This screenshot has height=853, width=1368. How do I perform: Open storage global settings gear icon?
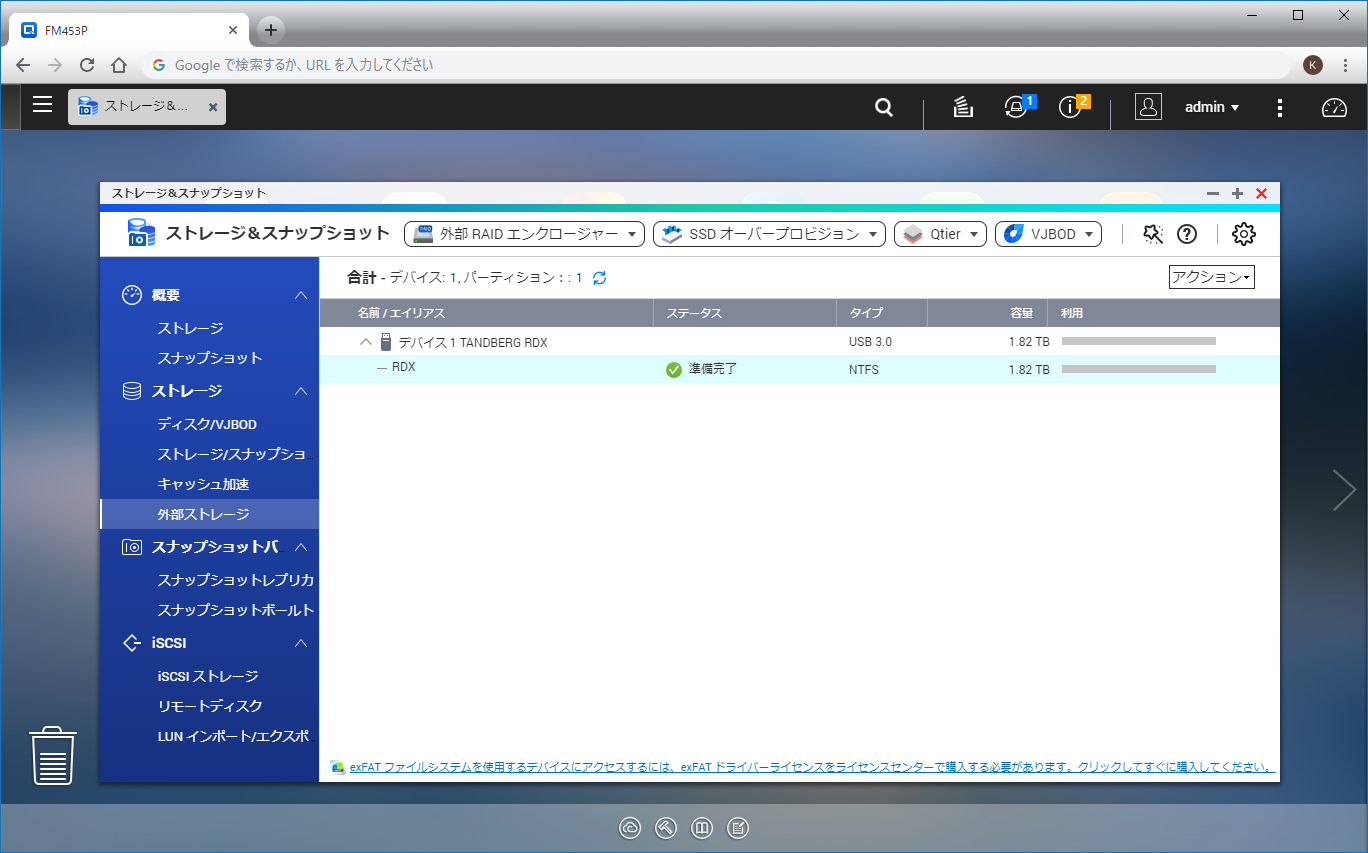click(1243, 234)
